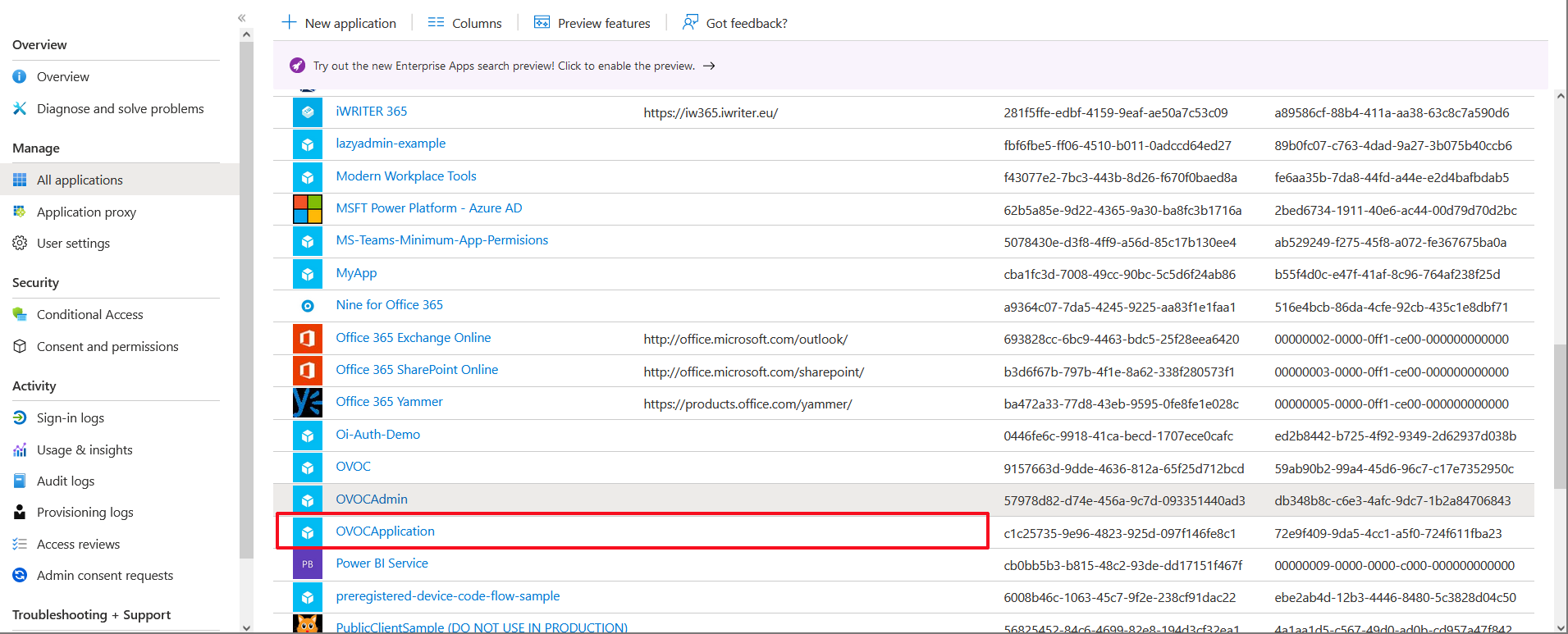This screenshot has width=1568, height=634.
Task: Click the Office 365 Exchange Online icon
Action: (308, 338)
